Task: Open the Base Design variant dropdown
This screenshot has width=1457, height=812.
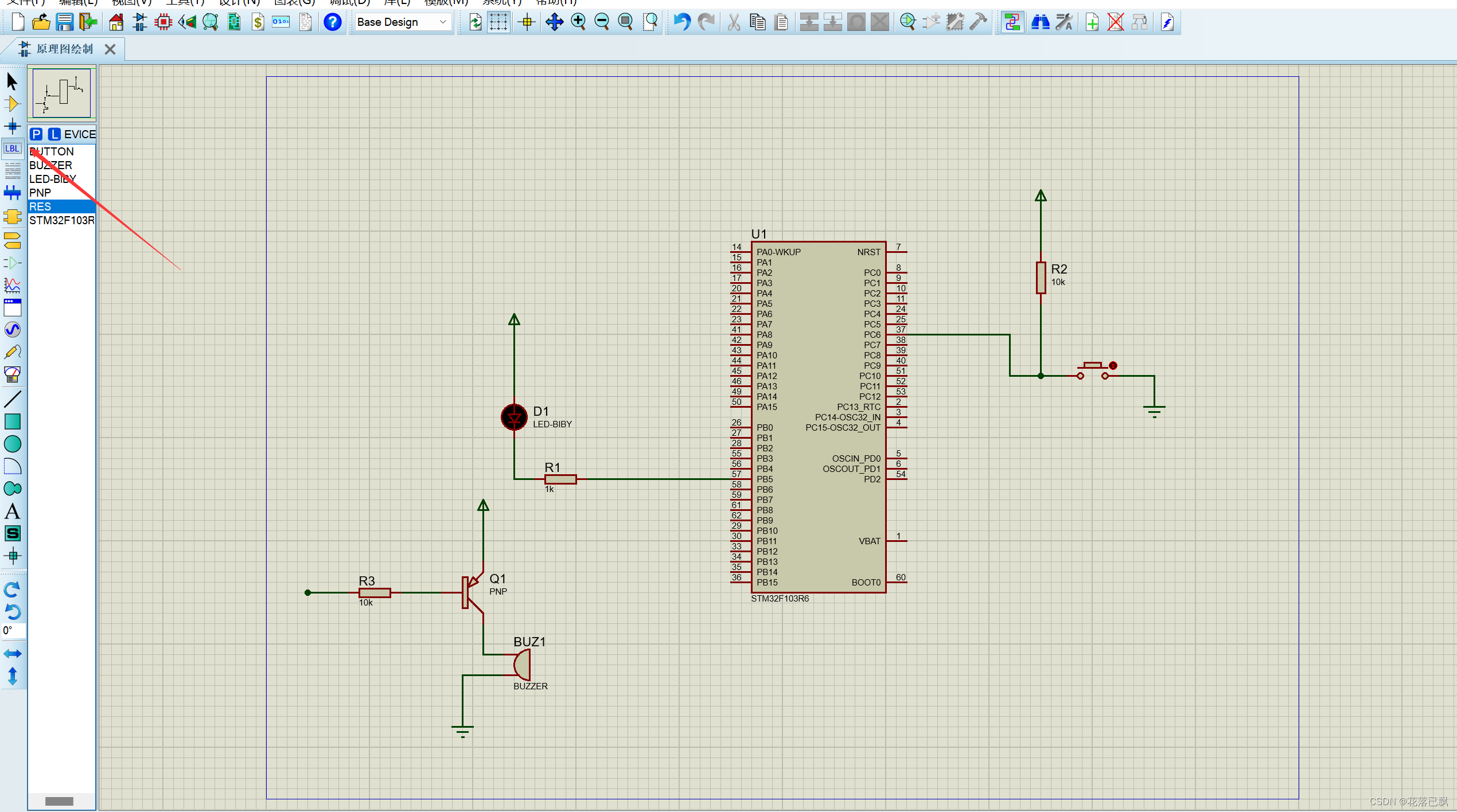Action: pyautogui.click(x=403, y=22)
